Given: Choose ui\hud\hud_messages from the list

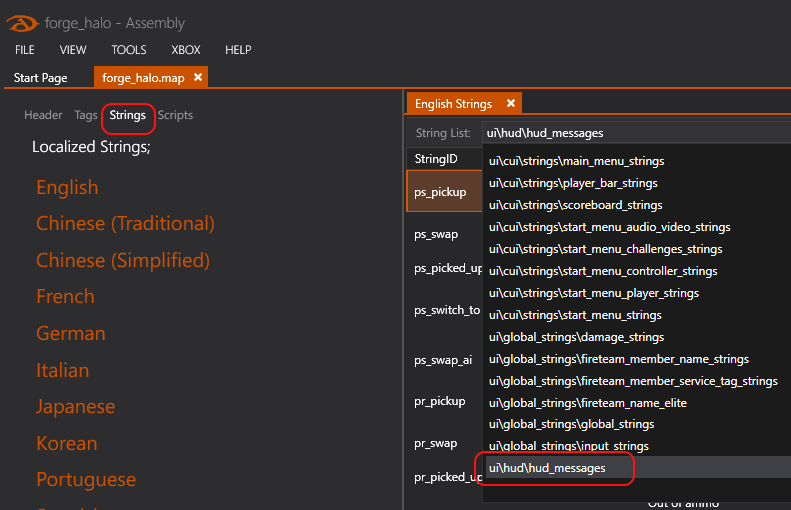Looking at the screenshot, I should (x=547, y=468).
